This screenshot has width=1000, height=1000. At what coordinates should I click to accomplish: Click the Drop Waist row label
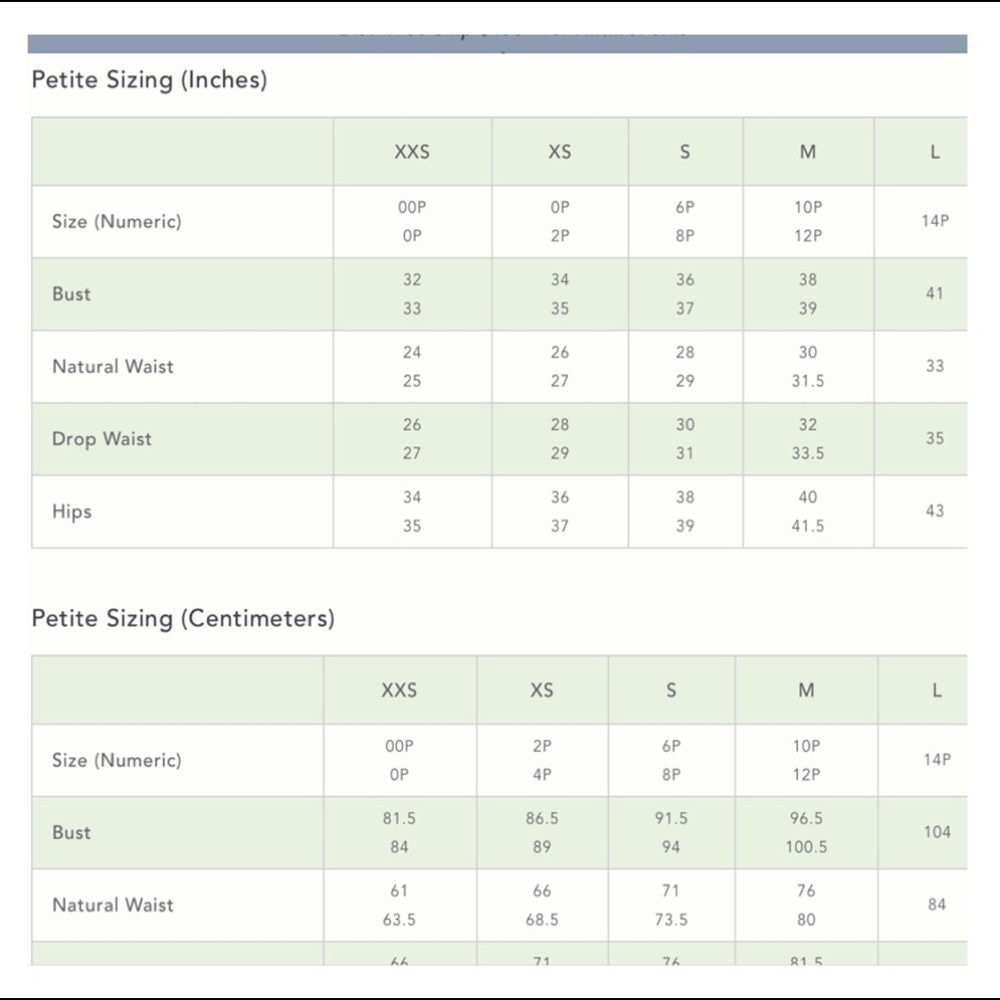(x=102, y=439)
